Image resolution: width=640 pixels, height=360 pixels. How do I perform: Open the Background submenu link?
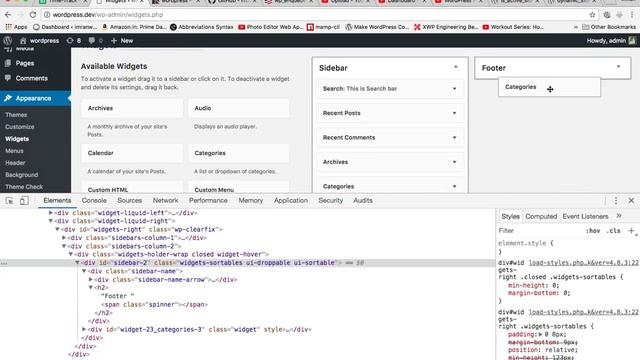coord(22,175)
